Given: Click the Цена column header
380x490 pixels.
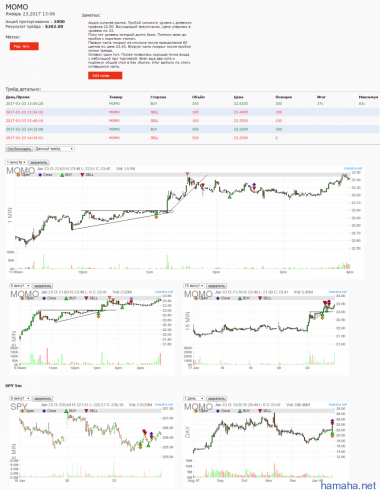Looking at the screenshot, I should (x=238, y=97).
